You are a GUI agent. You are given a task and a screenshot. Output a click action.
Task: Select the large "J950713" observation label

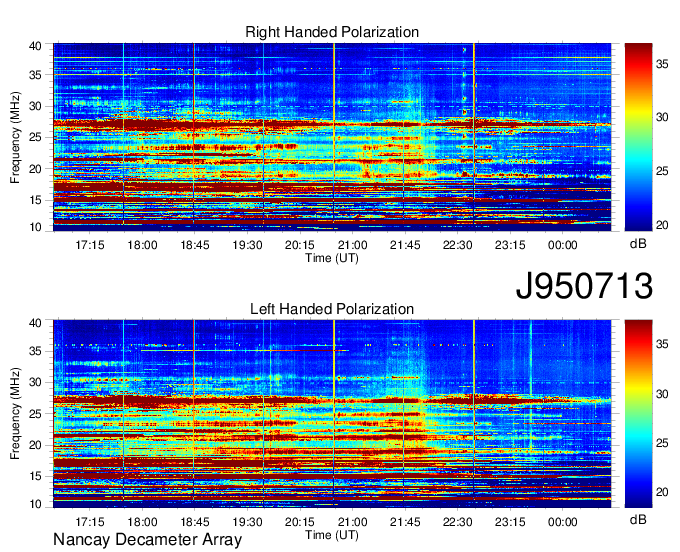pyautogui.click(x=584, y=286)
